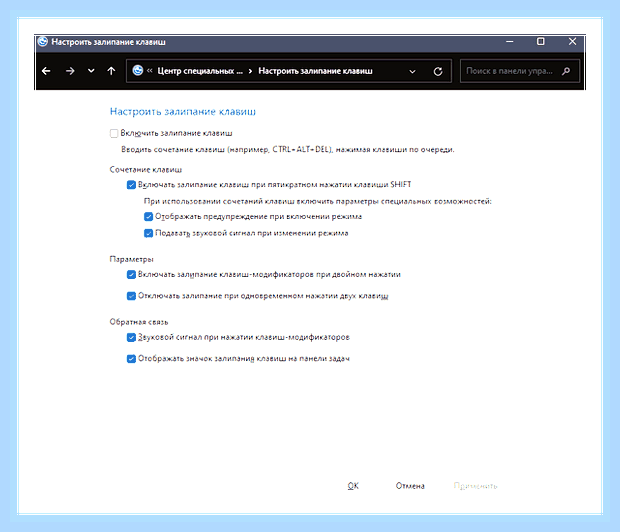The width and height of the screenshot is (620, 532).
Task: Open the recent locations chevron
Action: 91,71
